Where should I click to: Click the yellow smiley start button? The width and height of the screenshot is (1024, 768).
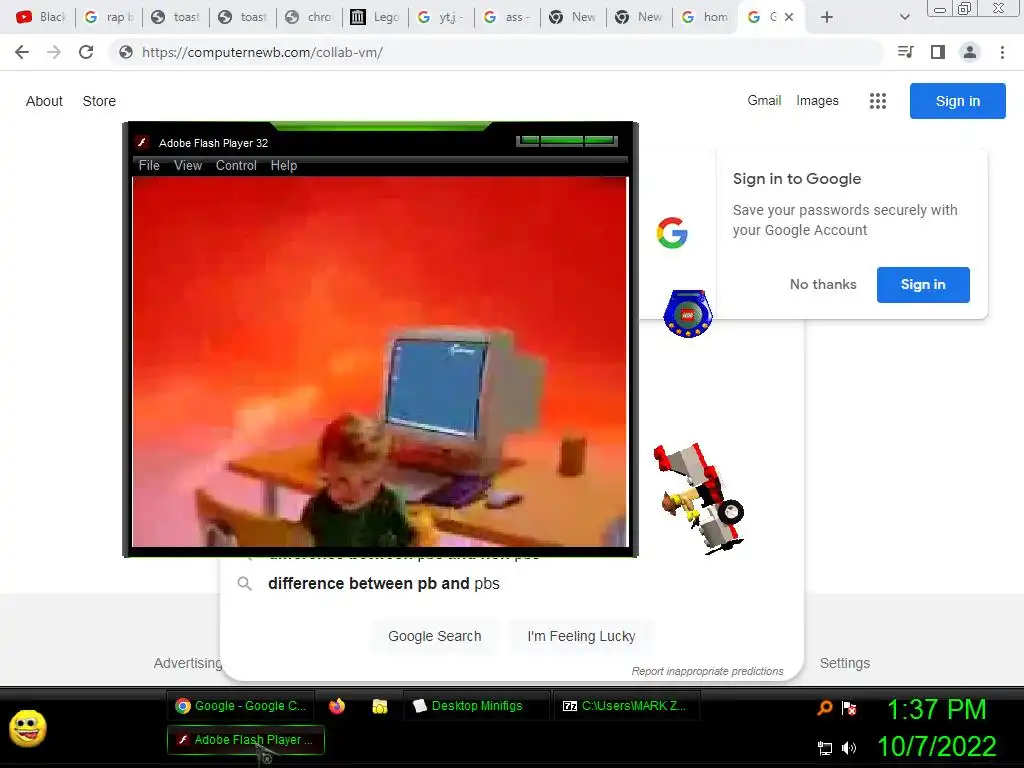pyautogui.click(x=27, y=728)
